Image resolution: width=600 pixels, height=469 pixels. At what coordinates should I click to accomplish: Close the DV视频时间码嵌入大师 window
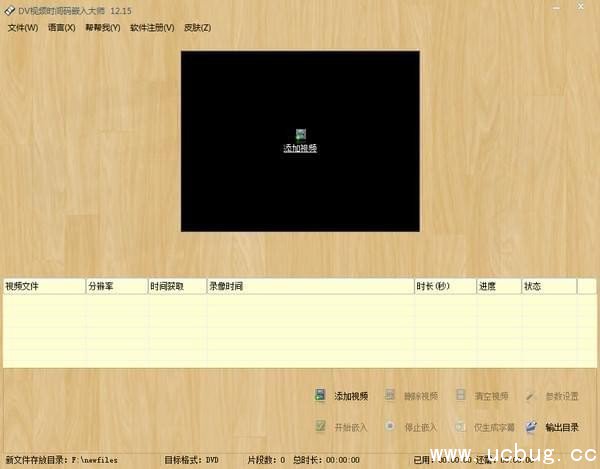click(x=581, y=7)
